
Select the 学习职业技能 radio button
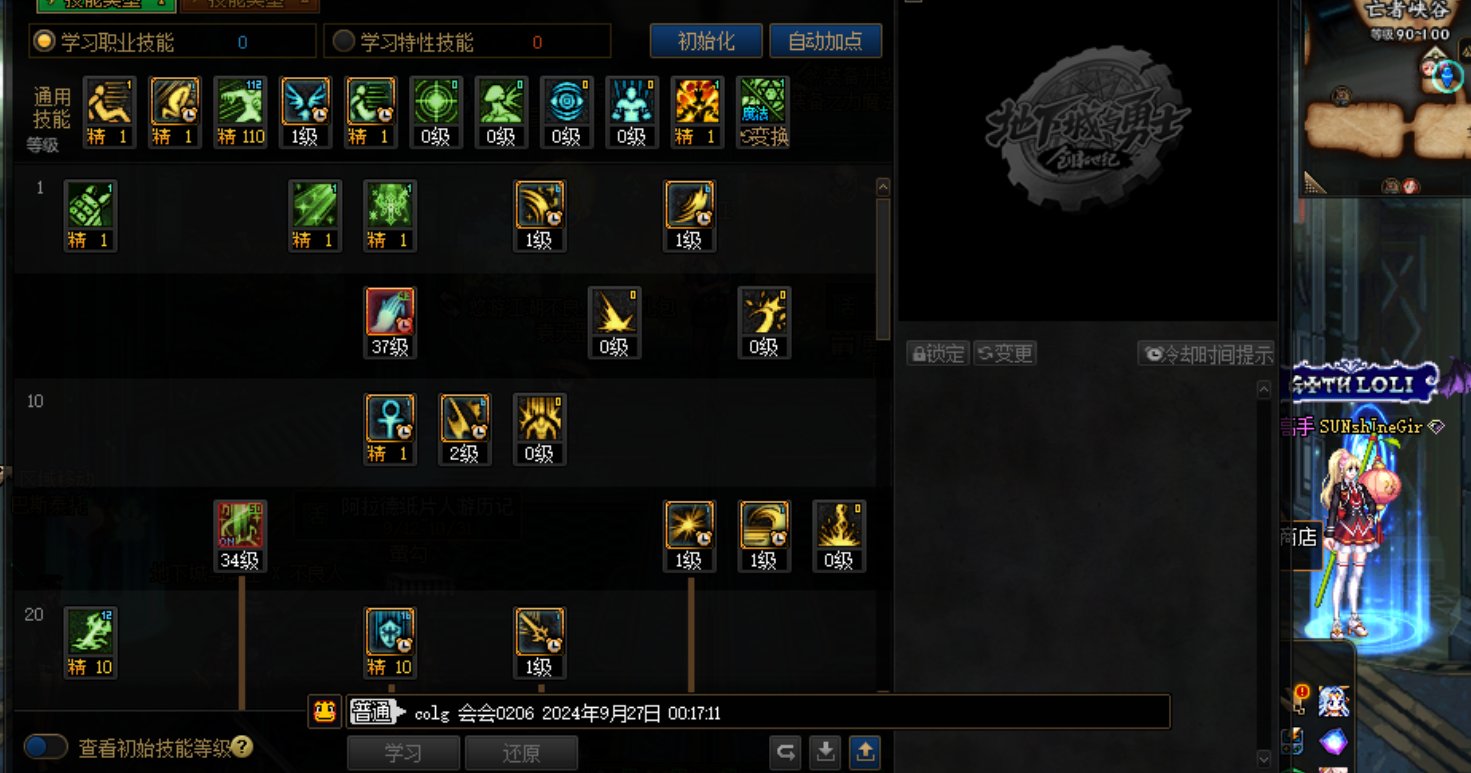click(43, 41)
